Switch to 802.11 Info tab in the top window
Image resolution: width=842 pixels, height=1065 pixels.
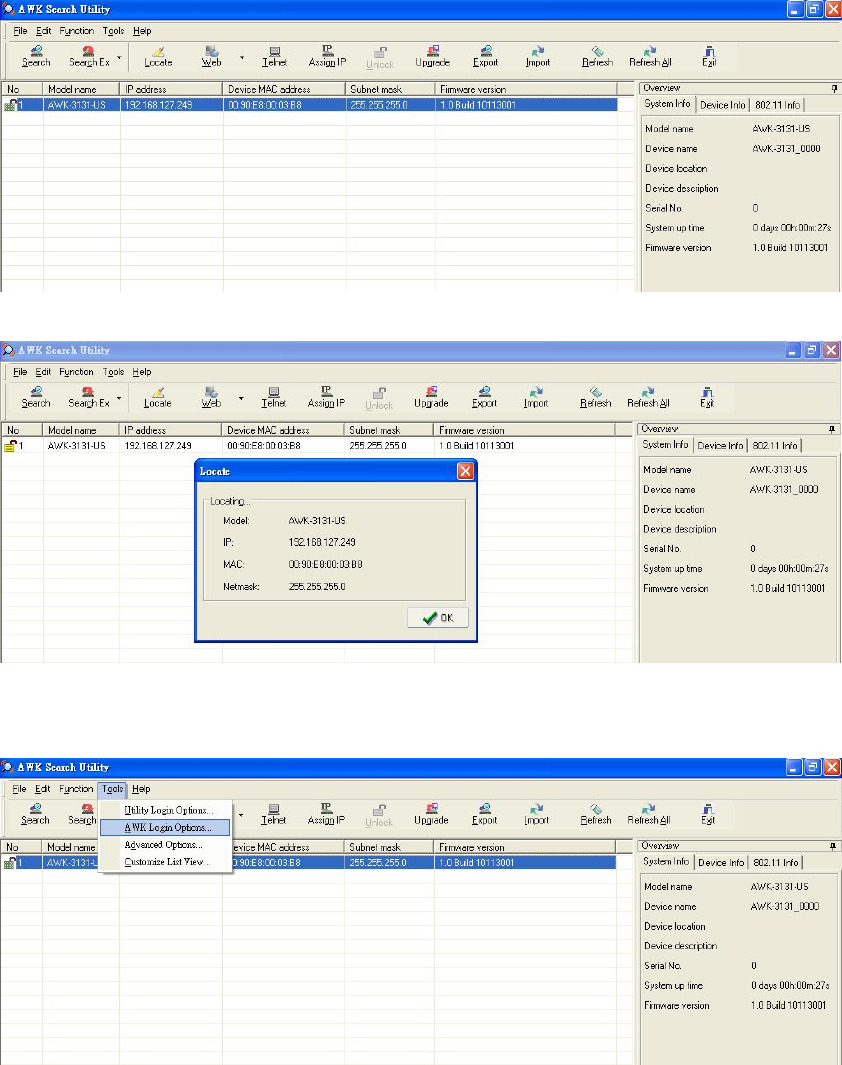[777, 105]
